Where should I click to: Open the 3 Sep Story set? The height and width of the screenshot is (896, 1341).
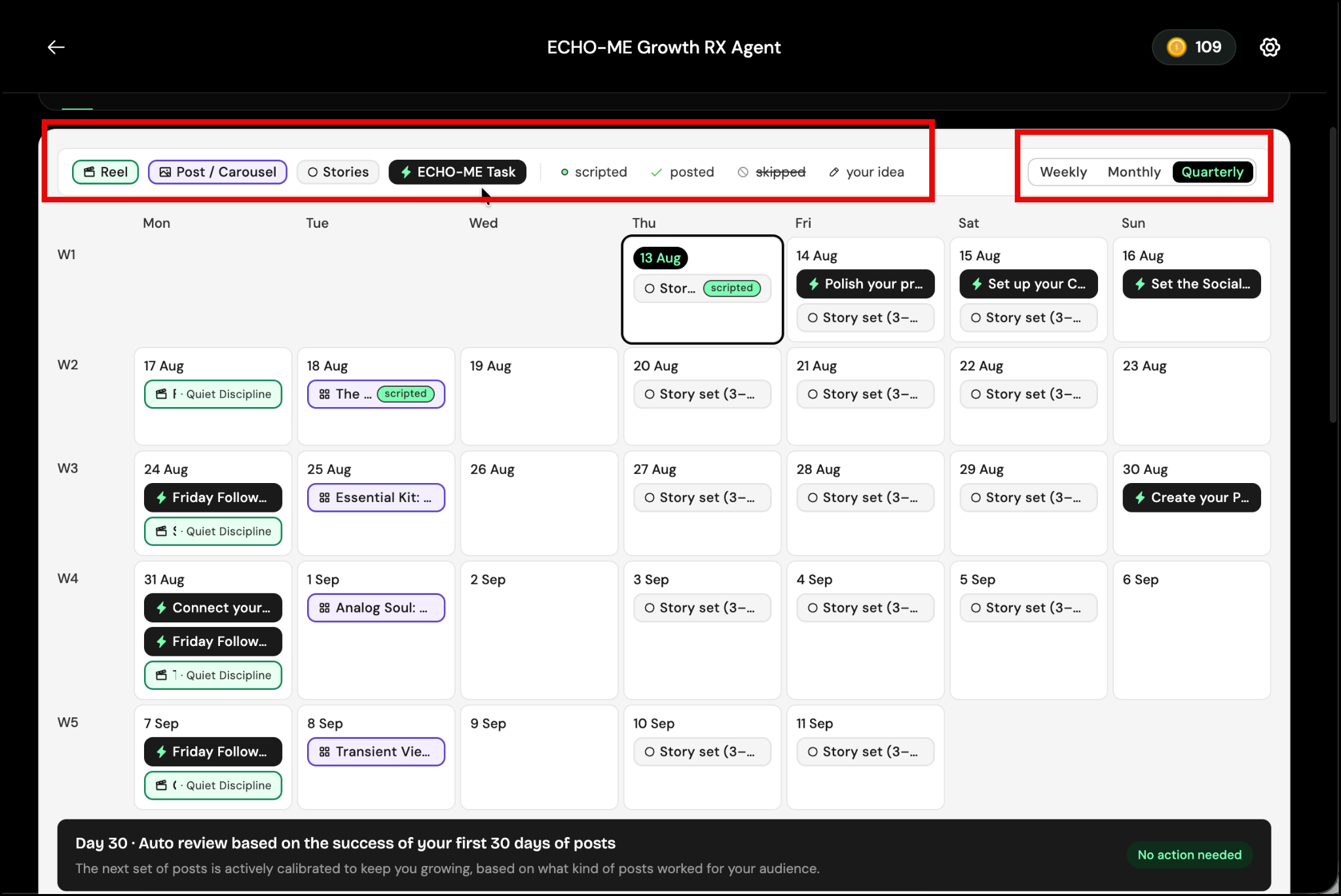click(703, 607)
